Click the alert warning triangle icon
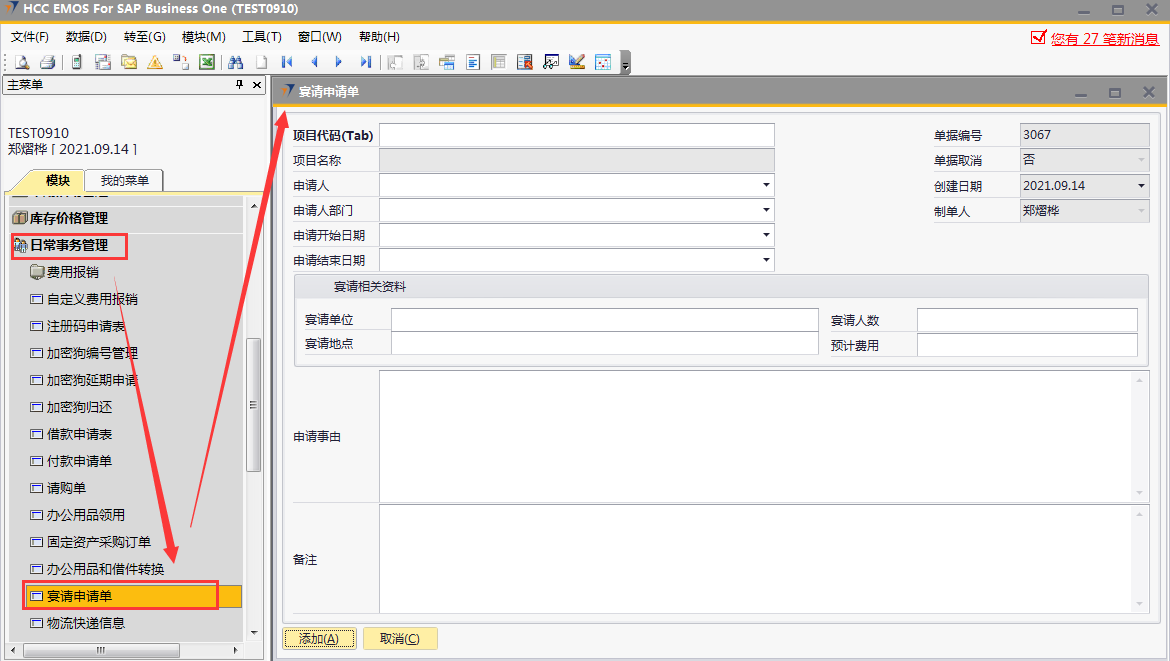The image size is (1170, 661). [x=155, y=62]
